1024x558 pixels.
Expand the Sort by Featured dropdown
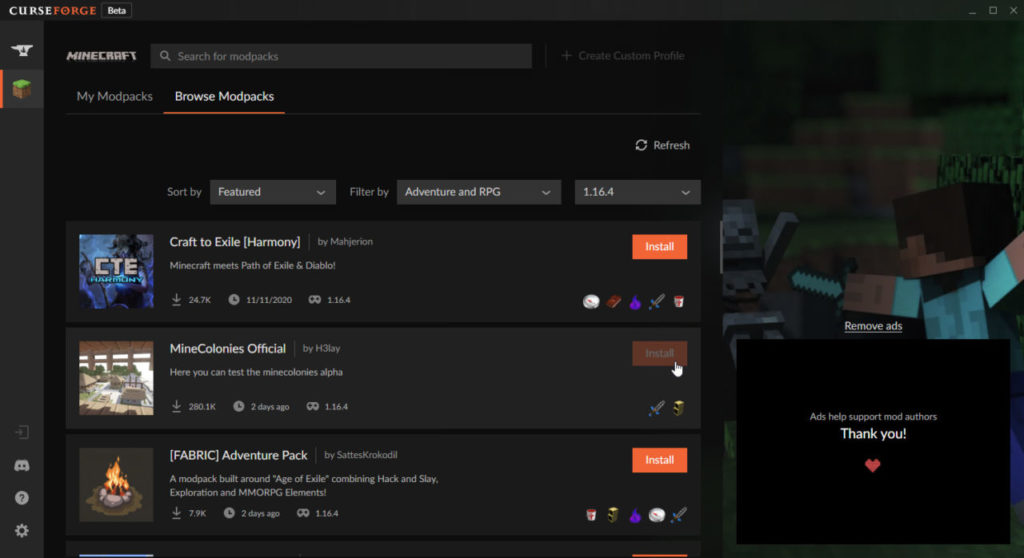272,192
